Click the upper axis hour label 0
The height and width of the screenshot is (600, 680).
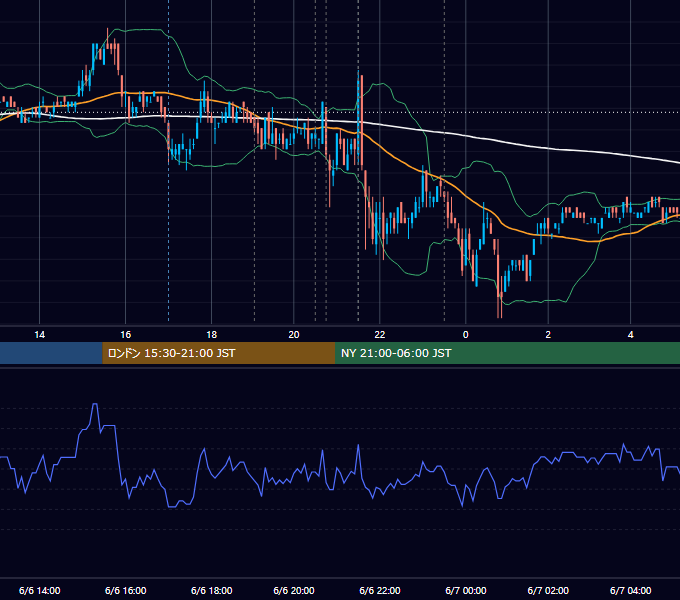465,335
